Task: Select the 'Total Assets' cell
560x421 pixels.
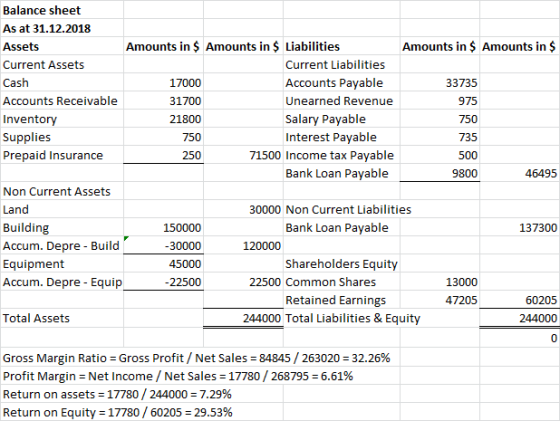Action: [x=62, y=318]
